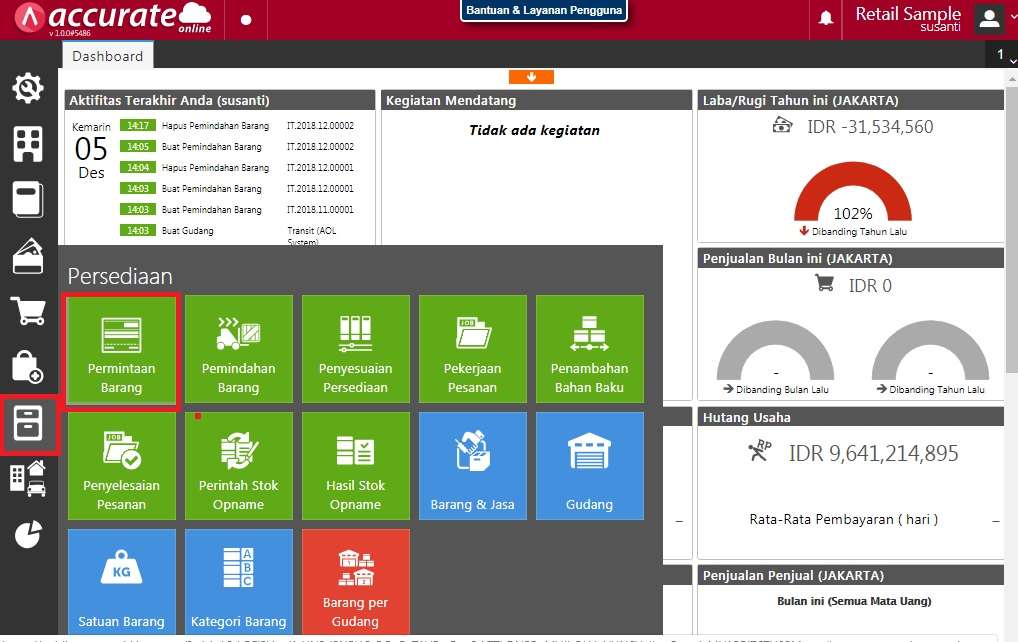This screenshot has width=1018, height=642.
Task: Click the 14:05 Buat Pemindahan Barang activity
Action: pos(237,147)
